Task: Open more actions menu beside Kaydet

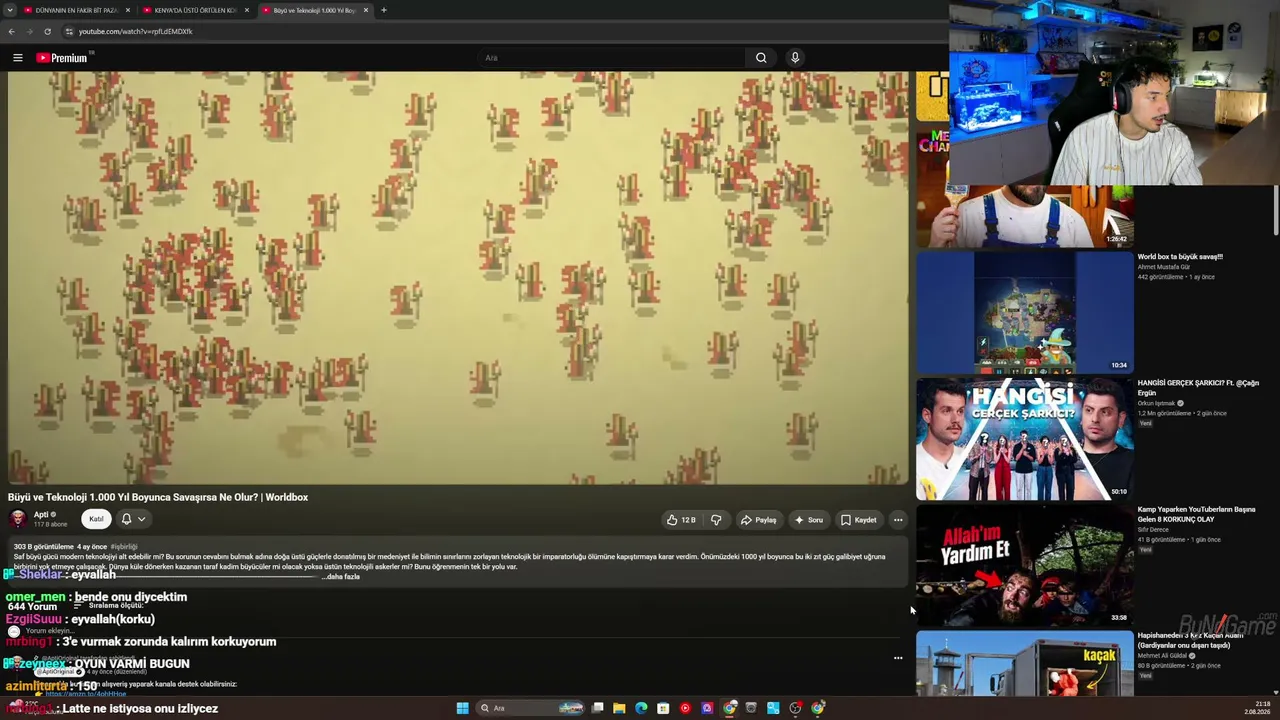Action: point(898,520)
